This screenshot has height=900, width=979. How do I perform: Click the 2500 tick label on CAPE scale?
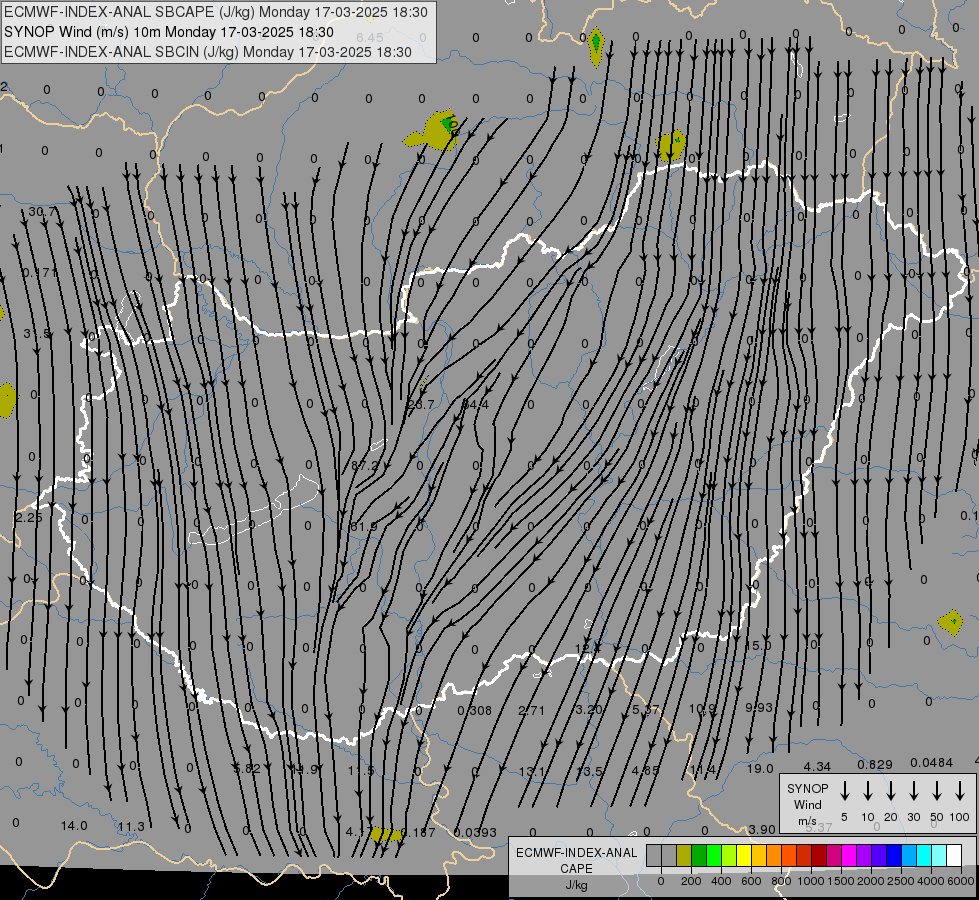[900, 881]
